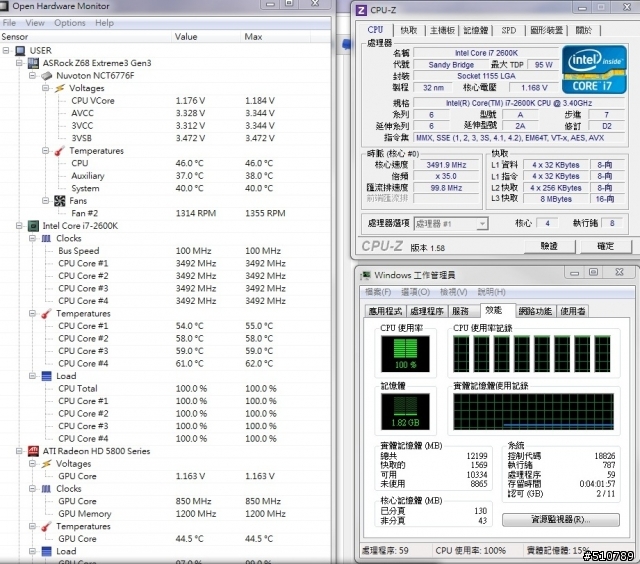Click the USER computer icon in sensor tree
This screenshot has height=564, width=640.
20,51
